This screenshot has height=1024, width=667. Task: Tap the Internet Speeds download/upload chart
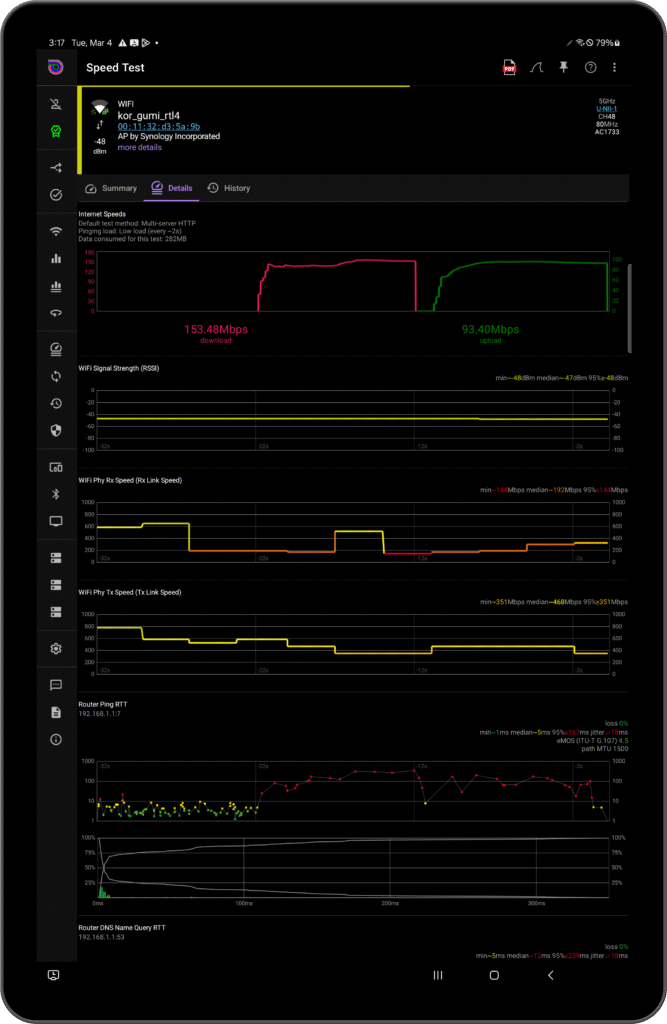(x=353, y=281)
